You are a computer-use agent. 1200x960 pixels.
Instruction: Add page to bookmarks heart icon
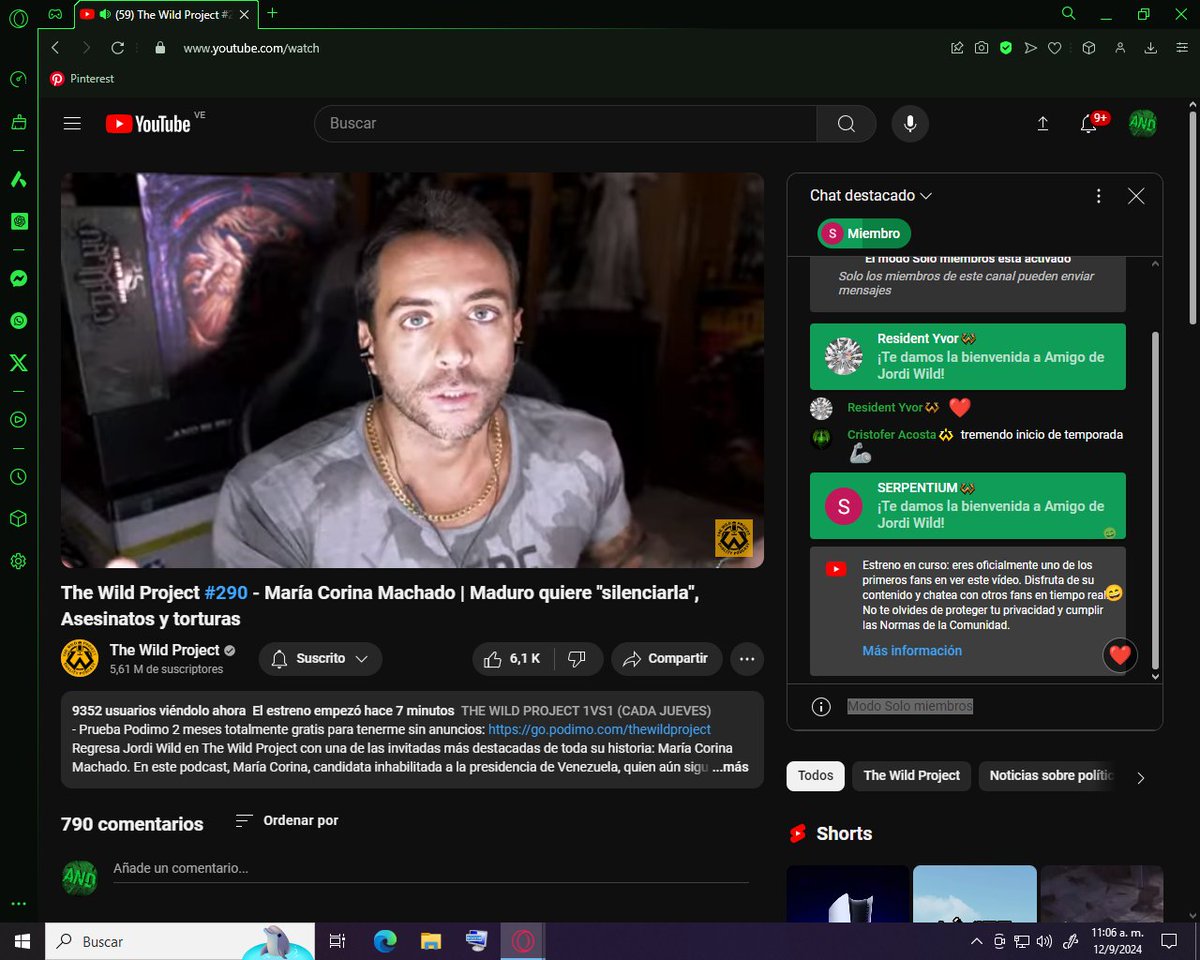[1054, 48]
